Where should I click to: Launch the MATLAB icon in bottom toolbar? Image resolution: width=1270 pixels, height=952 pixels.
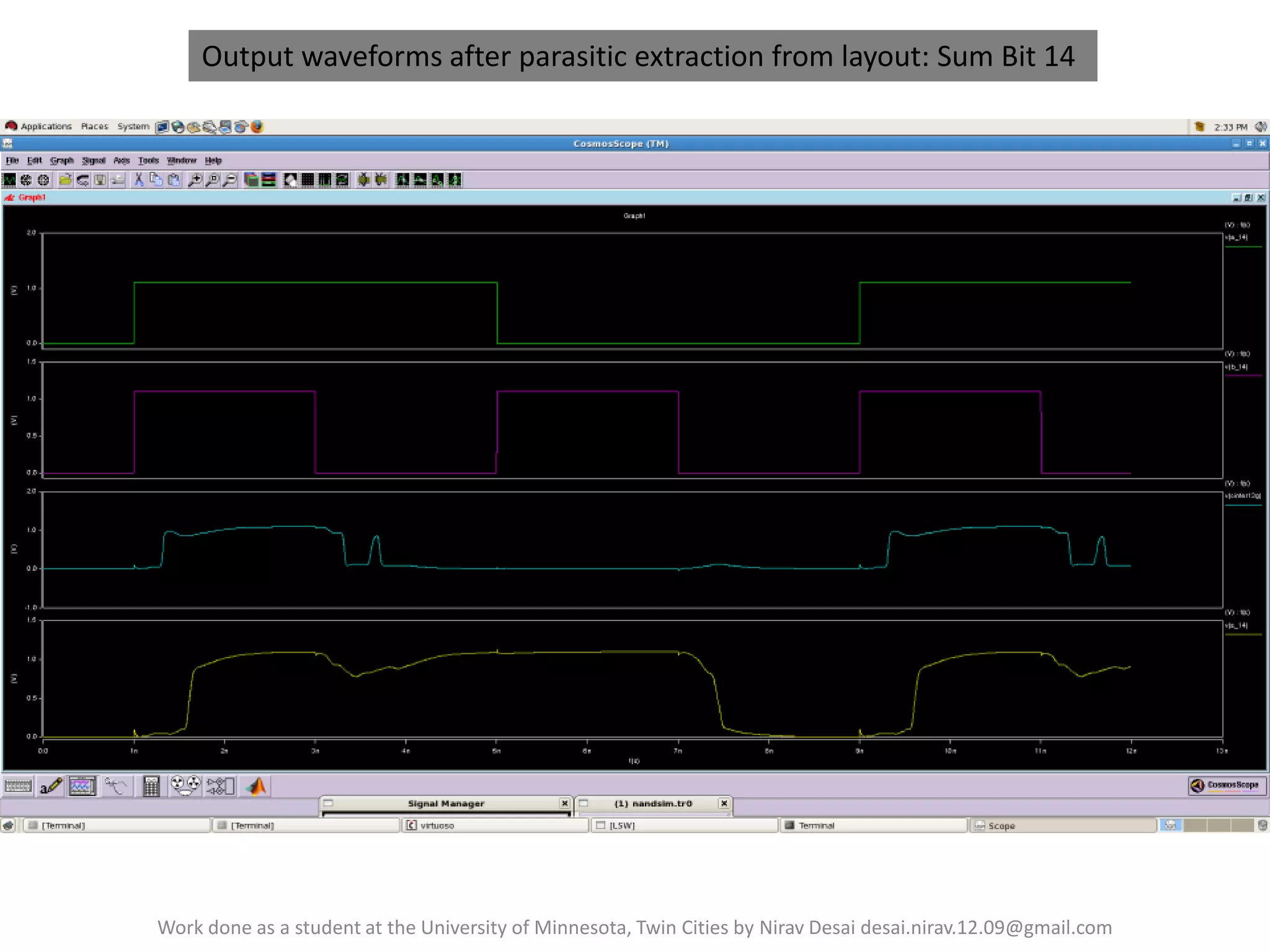(256, 786)
